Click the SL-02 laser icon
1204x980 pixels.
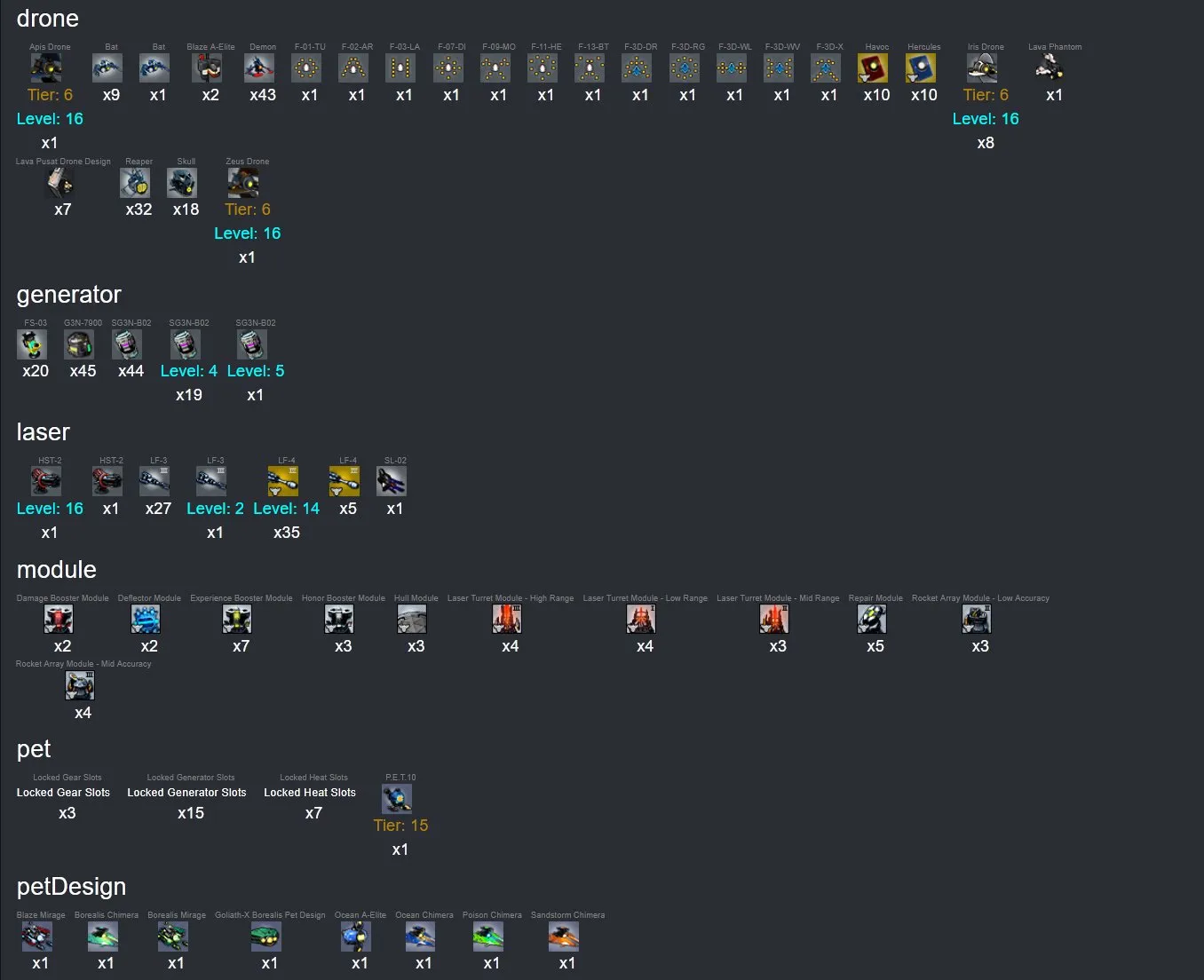[392, 482]
